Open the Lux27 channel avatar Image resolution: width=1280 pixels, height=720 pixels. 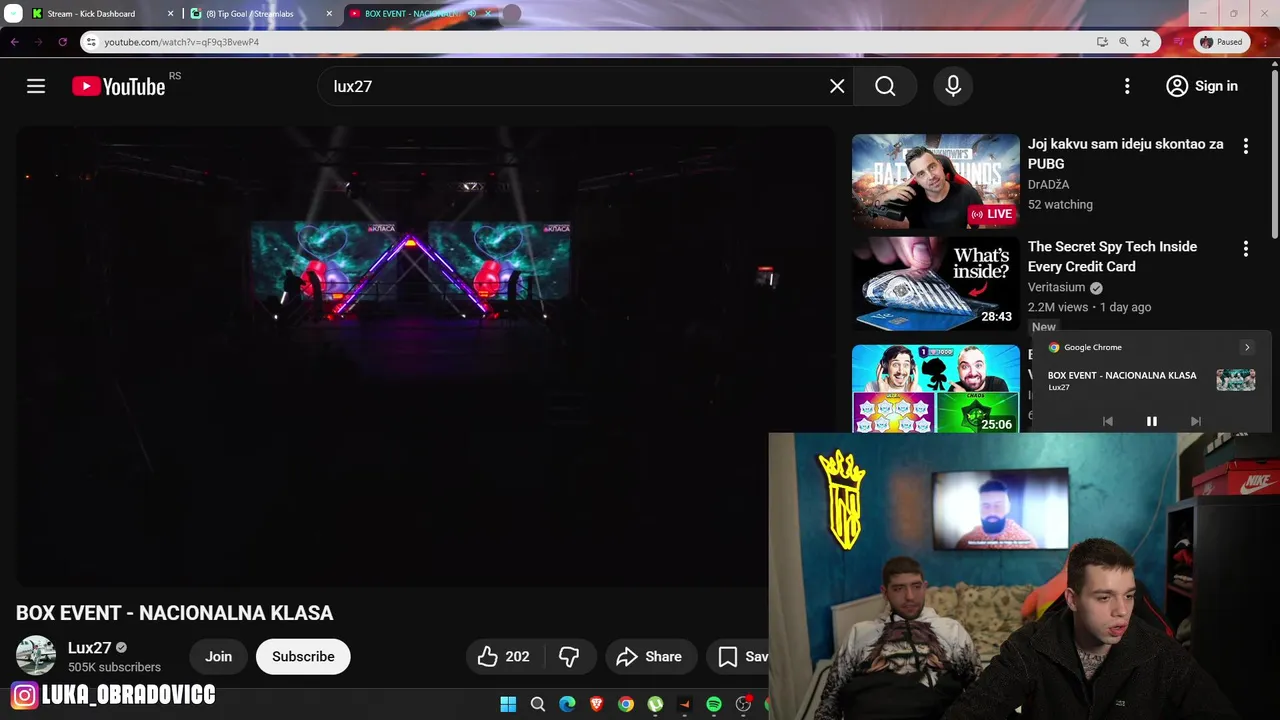tap(36, 656)
